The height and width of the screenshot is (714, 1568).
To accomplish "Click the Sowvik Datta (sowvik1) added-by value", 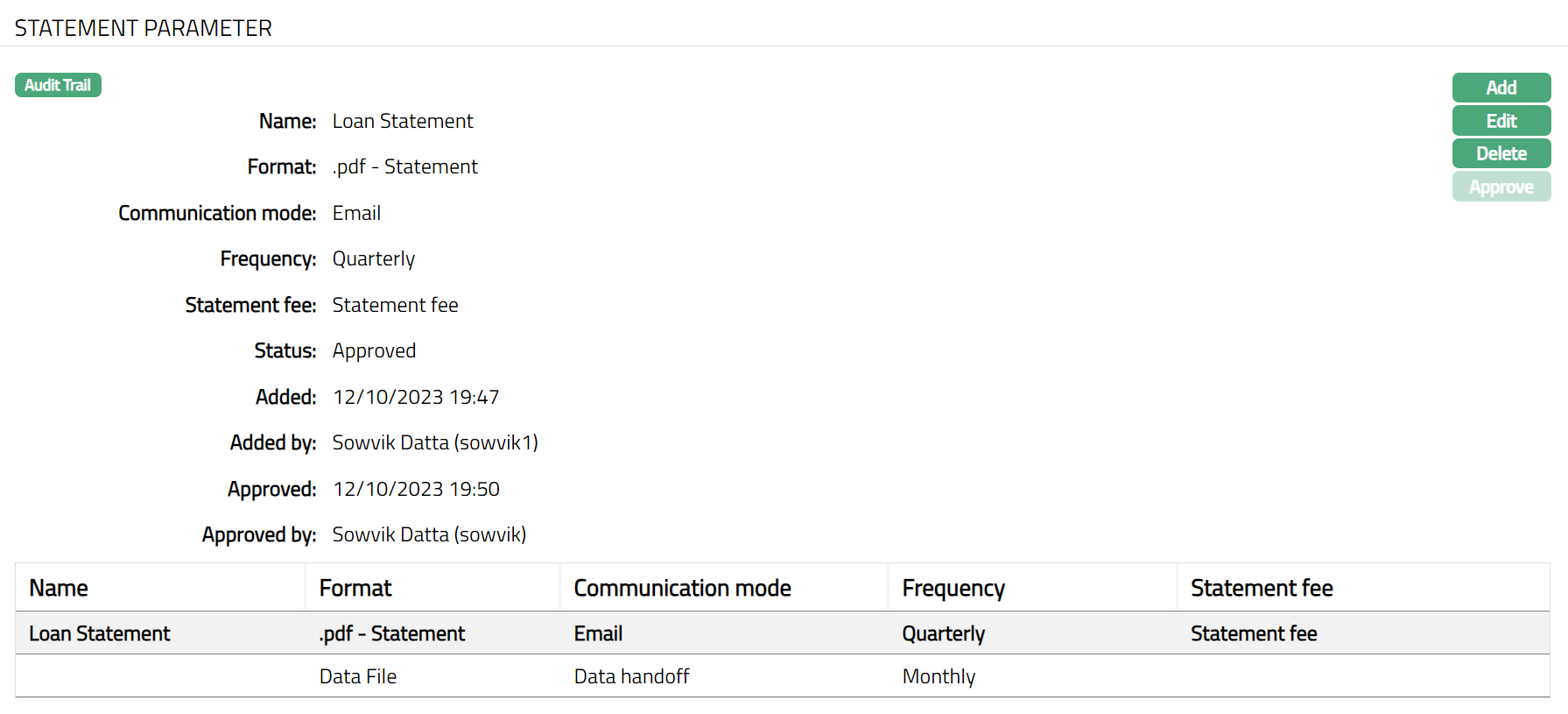I will pyautogui.click(x=435, y=442).
